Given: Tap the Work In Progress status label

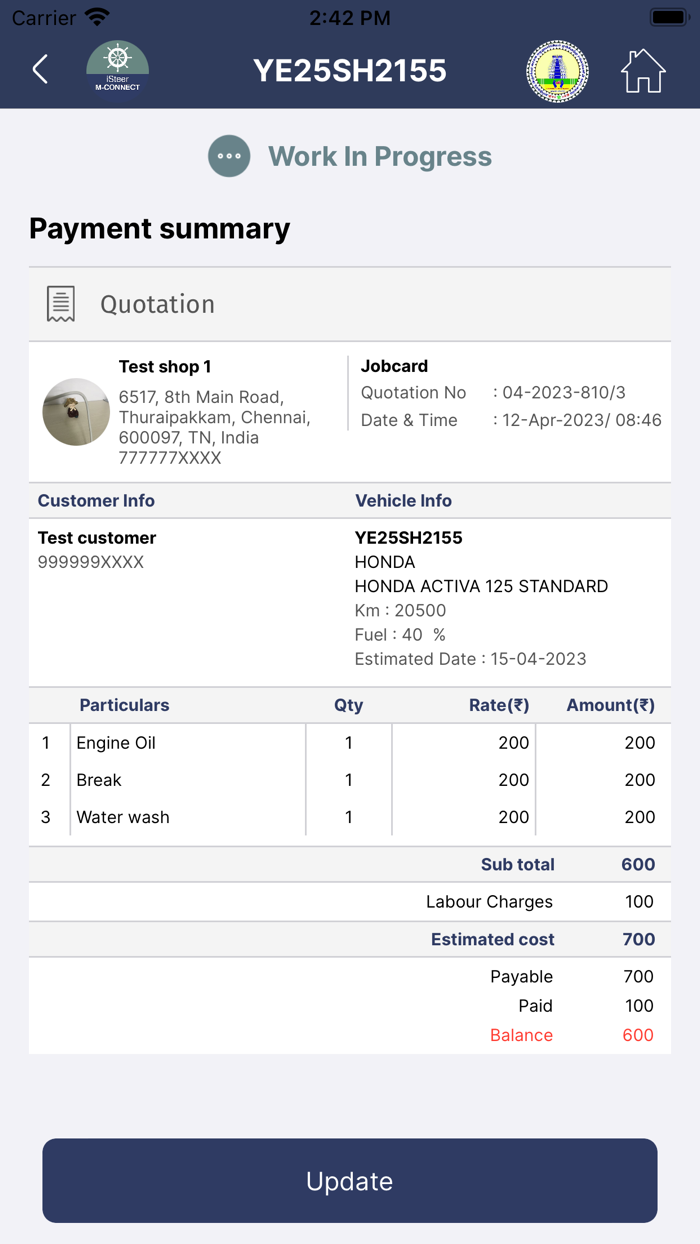Looking at the screenshot, I should point(380,156).
